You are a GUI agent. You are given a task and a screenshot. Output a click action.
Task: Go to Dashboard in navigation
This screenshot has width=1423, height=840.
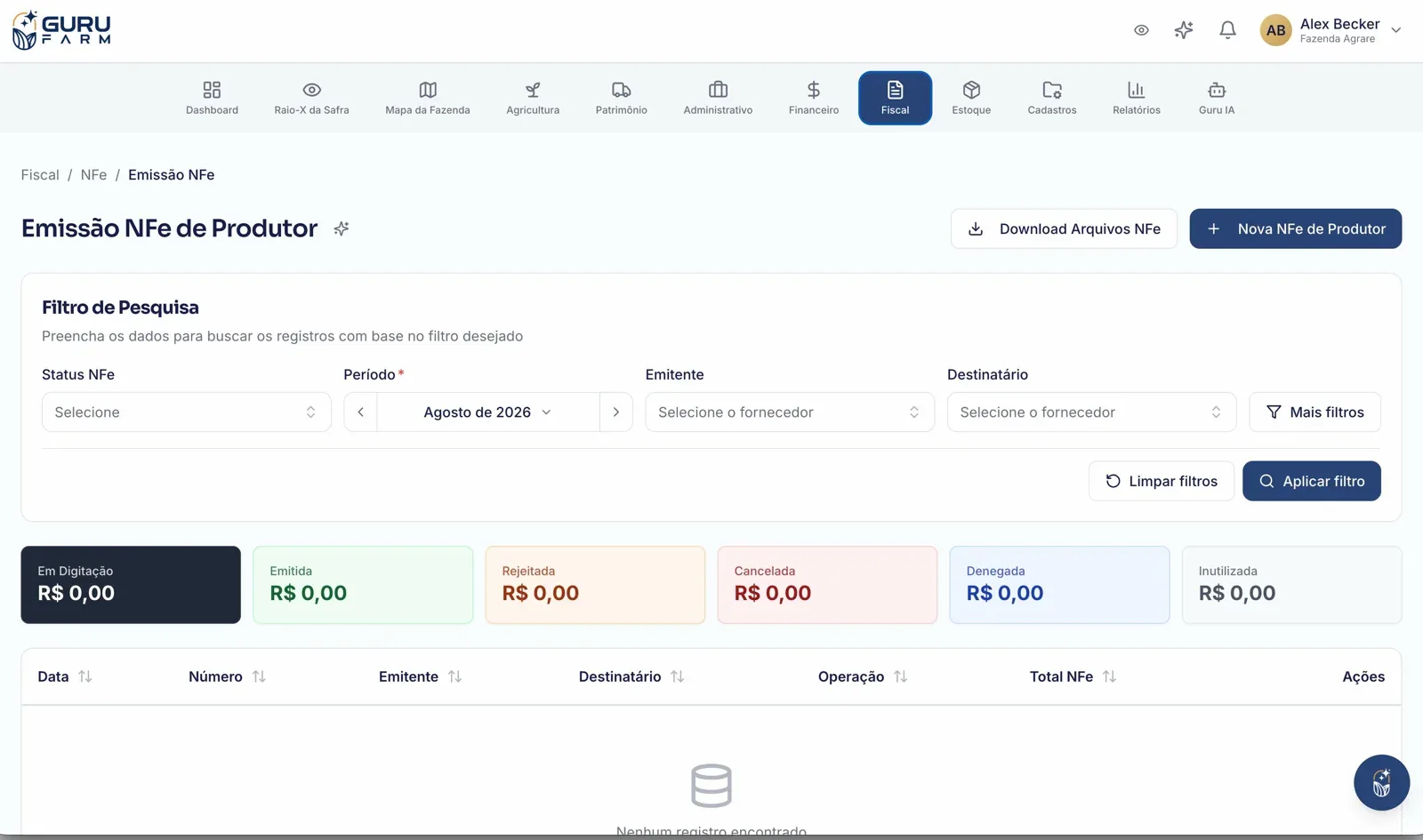pos(212,98)
